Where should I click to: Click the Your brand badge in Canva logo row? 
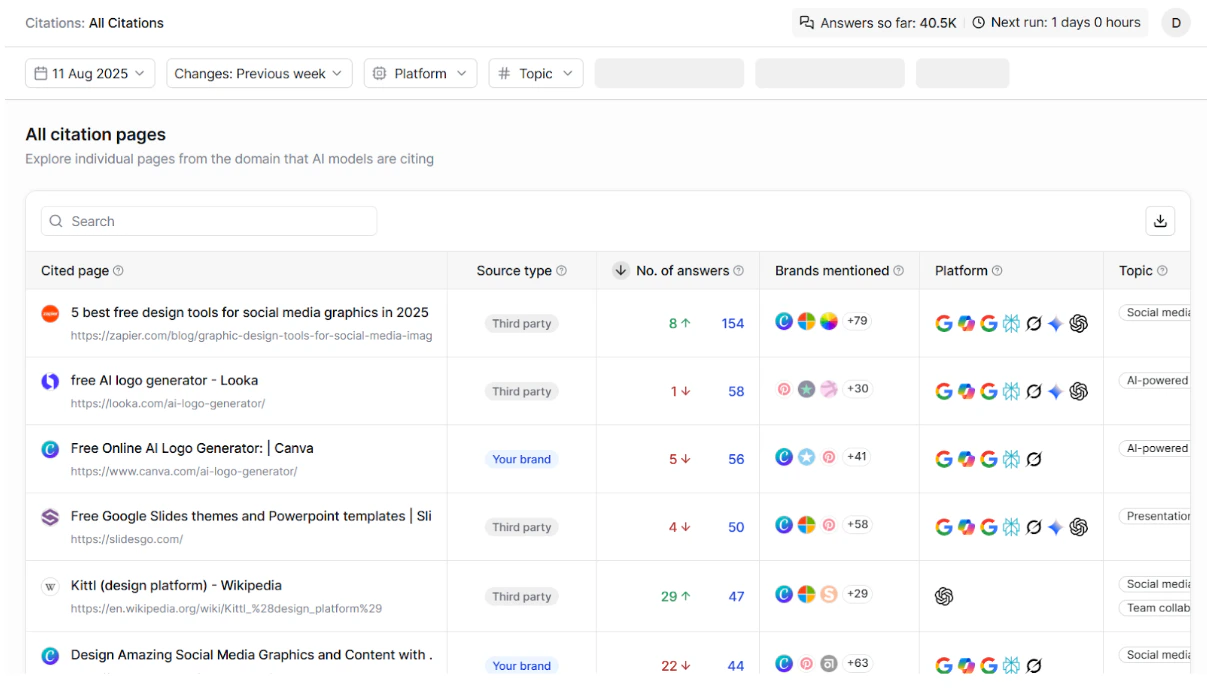tap(521, 459)
